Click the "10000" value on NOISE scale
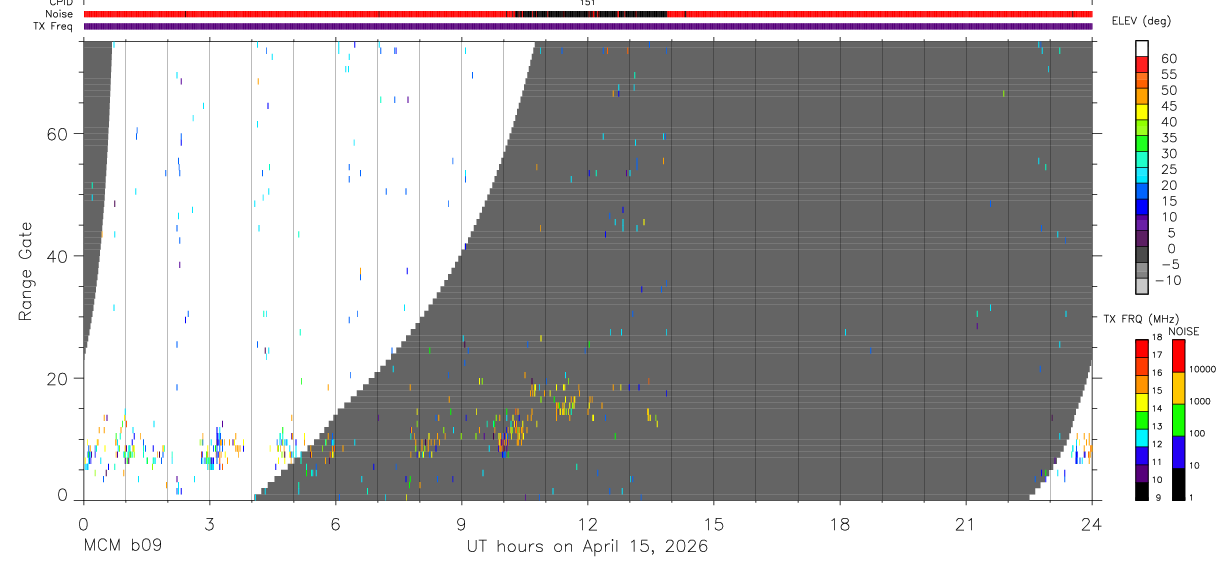1228x567 pixels. click(x=1202, y=370)
